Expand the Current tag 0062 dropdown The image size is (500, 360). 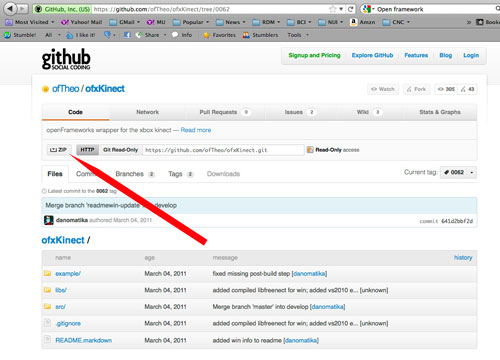[458, 172]
